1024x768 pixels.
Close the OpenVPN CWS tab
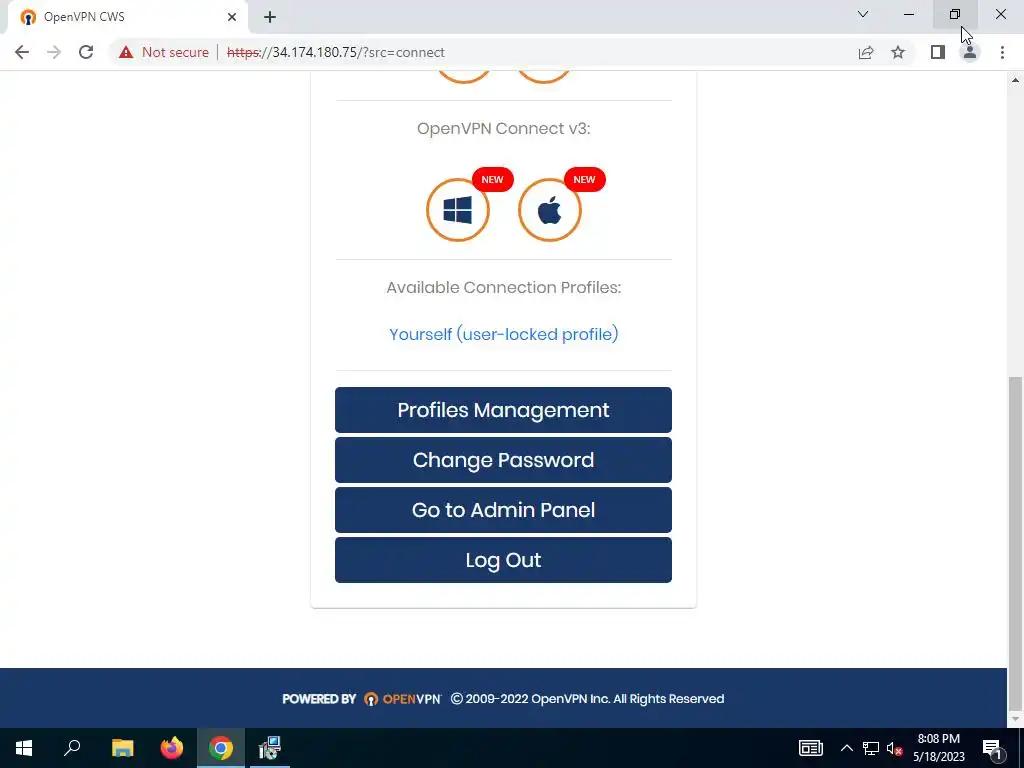(x=232, y=17)
